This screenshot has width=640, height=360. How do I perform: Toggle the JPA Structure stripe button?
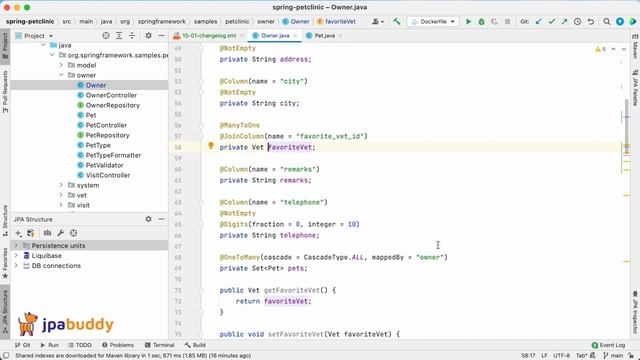pos(5,312)
